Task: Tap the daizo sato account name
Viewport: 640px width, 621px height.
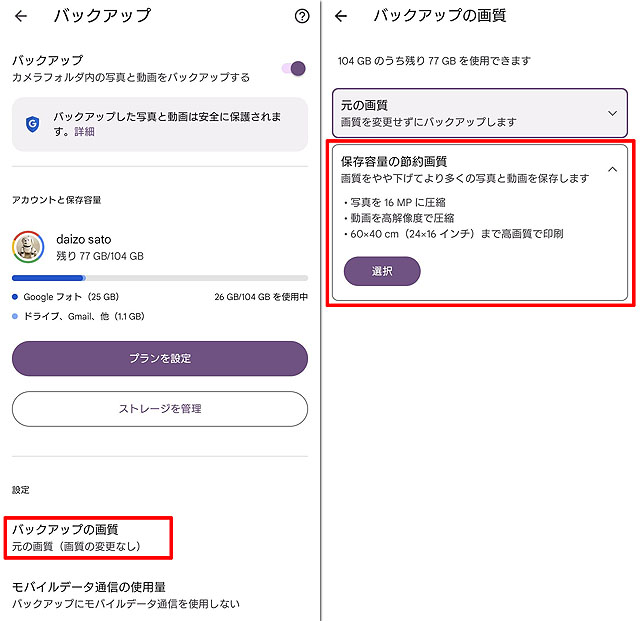Action: pos(84,239)
